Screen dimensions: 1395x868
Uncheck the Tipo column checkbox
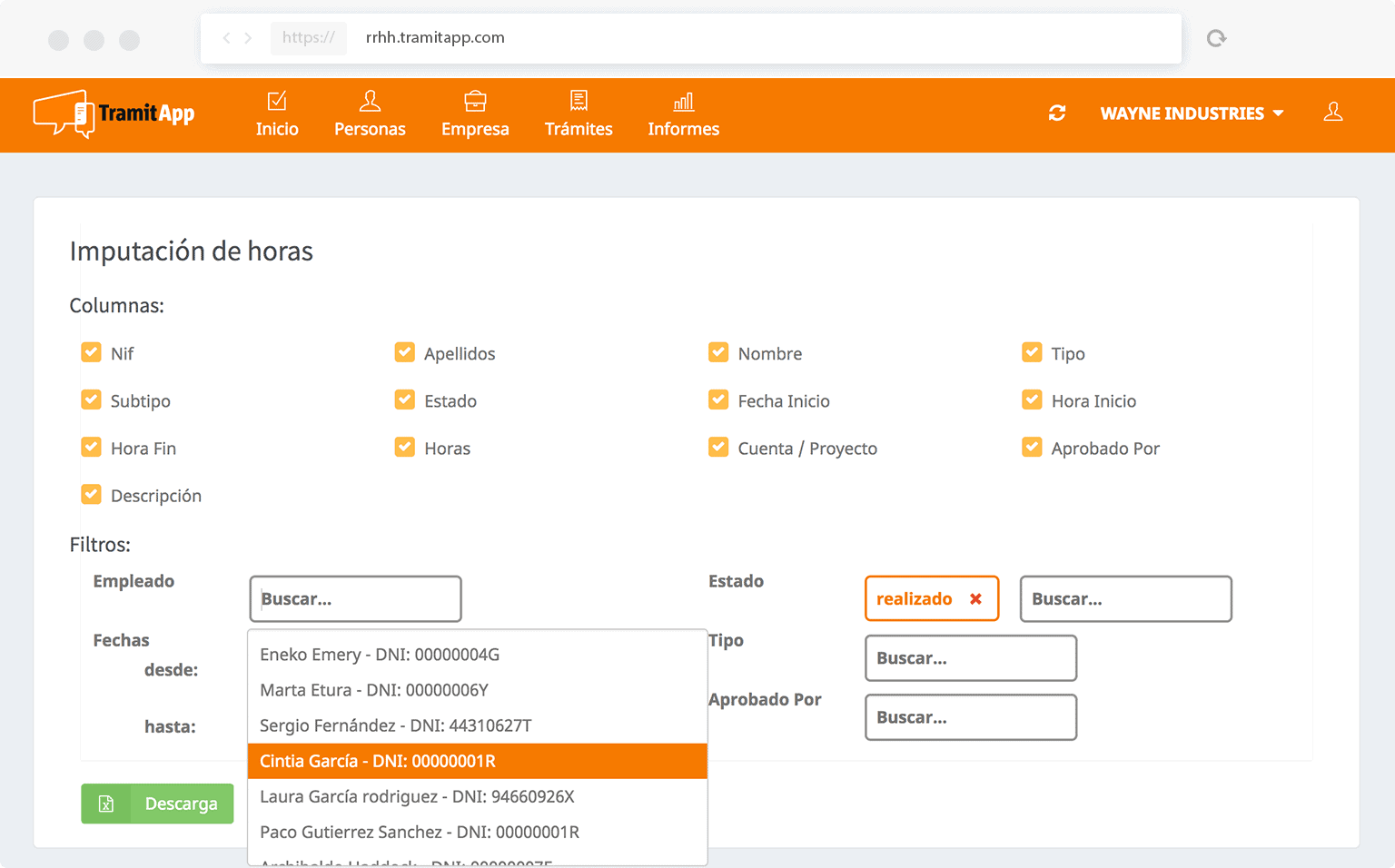[x=1032, y=352]
